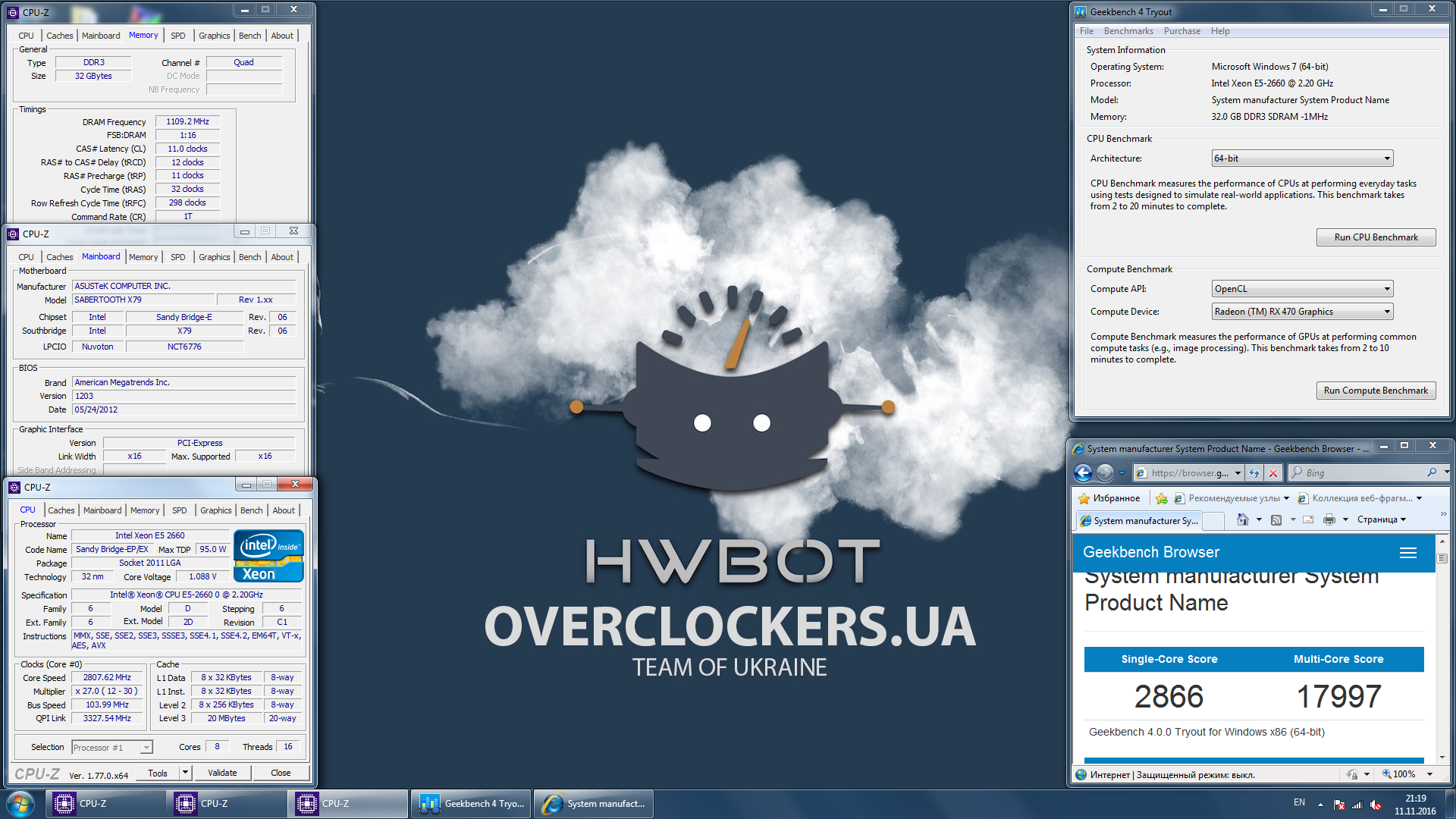1456x819 pixels.
Task: Click the red Stop loading icon in the browser
Action: (x=1273, y=472)
